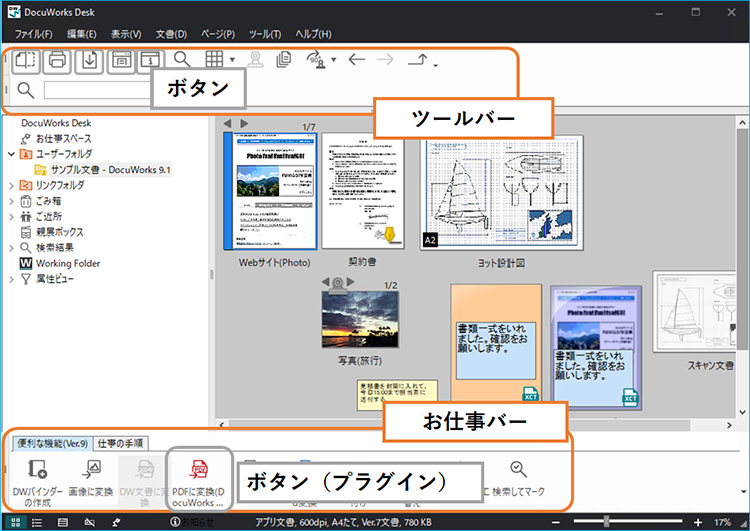Screen dimensions: 750x531
Task: Open the ページ(P) menu
Action: (x=218, y=34)
